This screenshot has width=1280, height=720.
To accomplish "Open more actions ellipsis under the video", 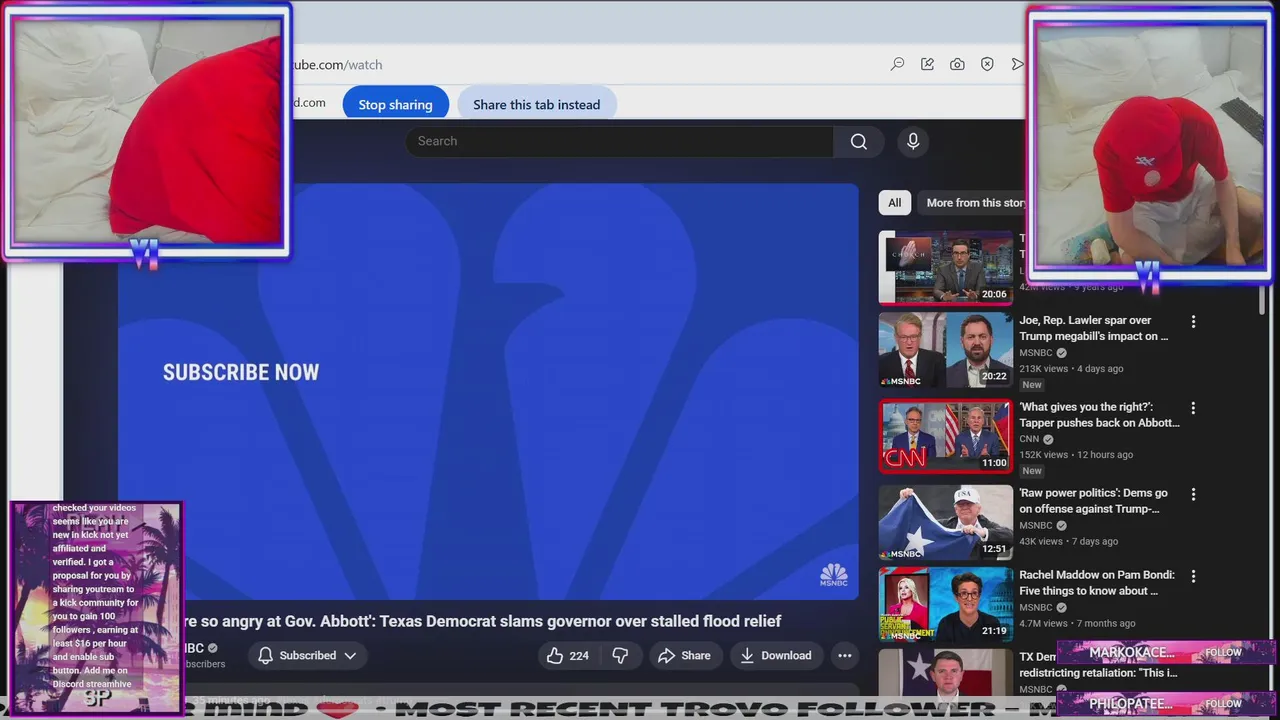I will coord(845,656).
